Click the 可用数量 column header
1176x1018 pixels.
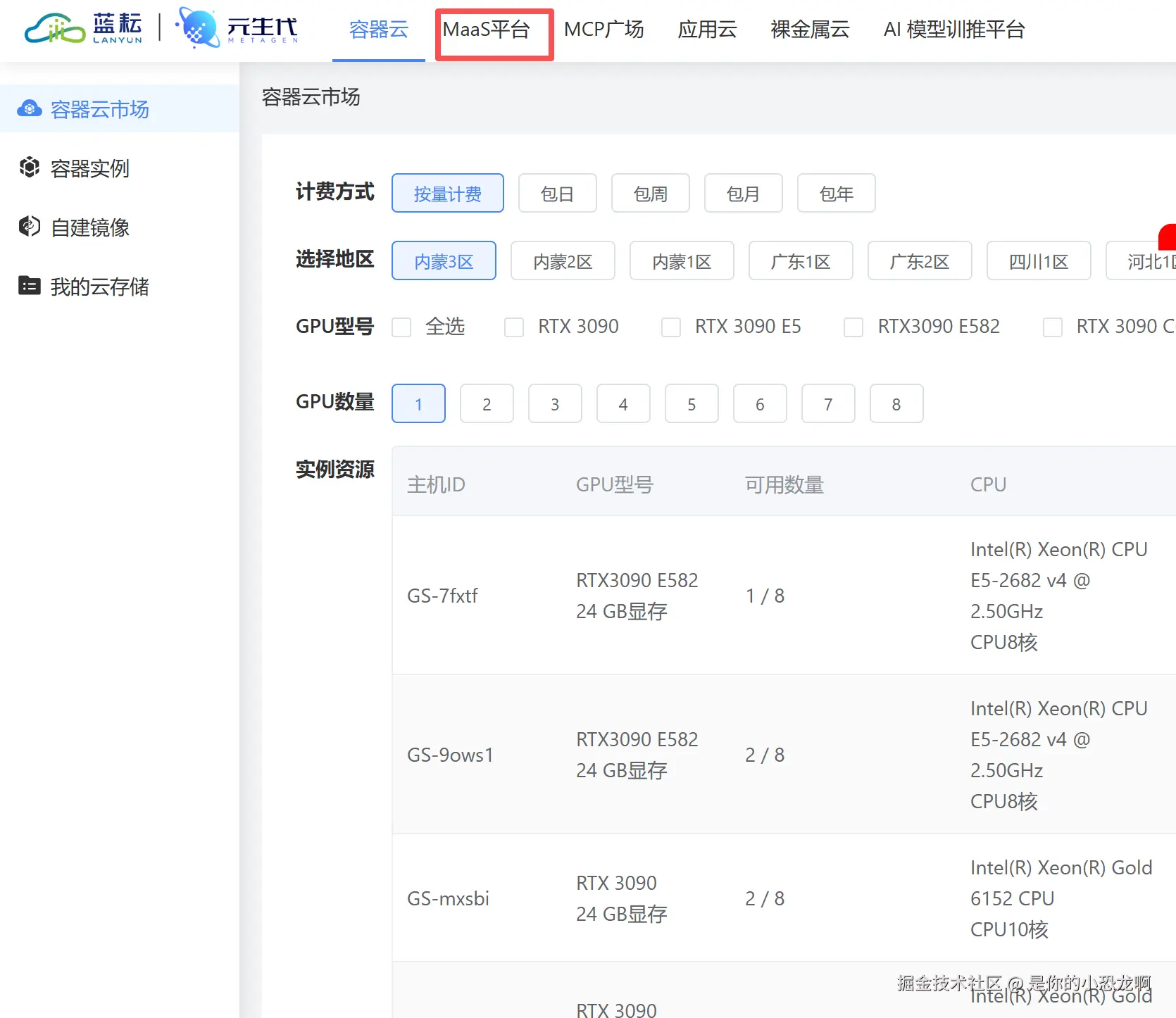pos(784,484)
